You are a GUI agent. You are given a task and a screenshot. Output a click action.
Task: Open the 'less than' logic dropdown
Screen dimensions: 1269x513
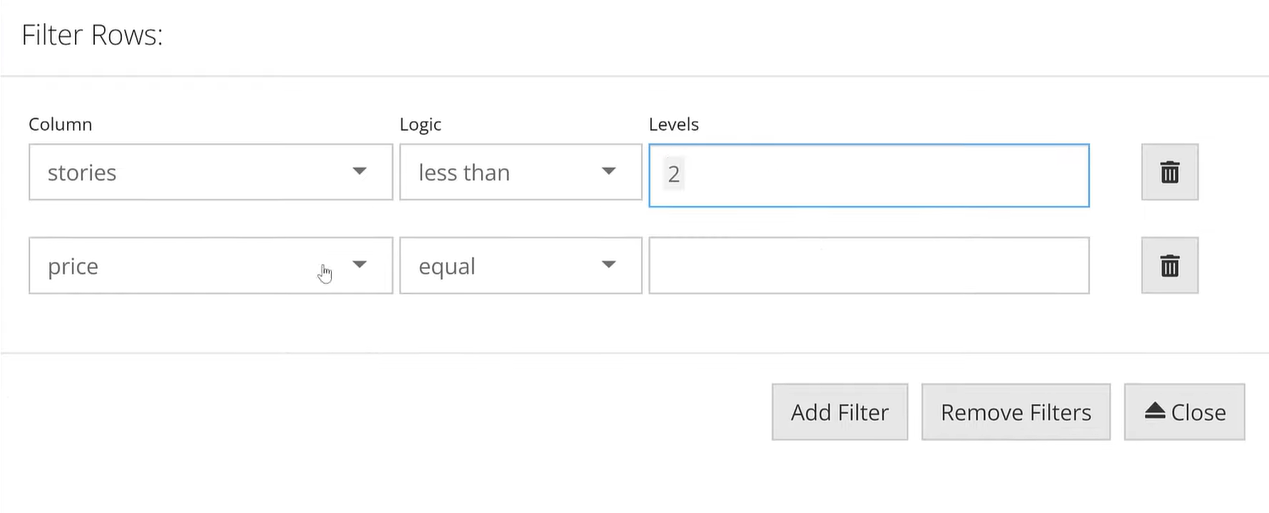click(x=520, y=172)
